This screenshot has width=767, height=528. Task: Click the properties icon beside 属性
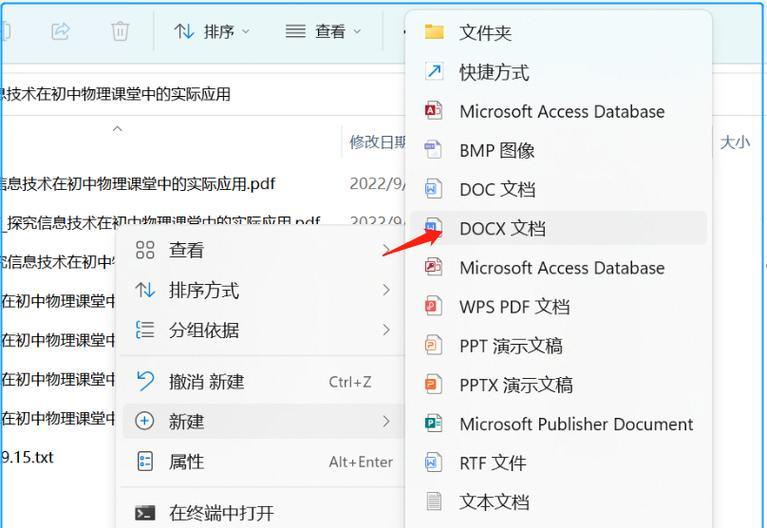click(x=145, y=461)
